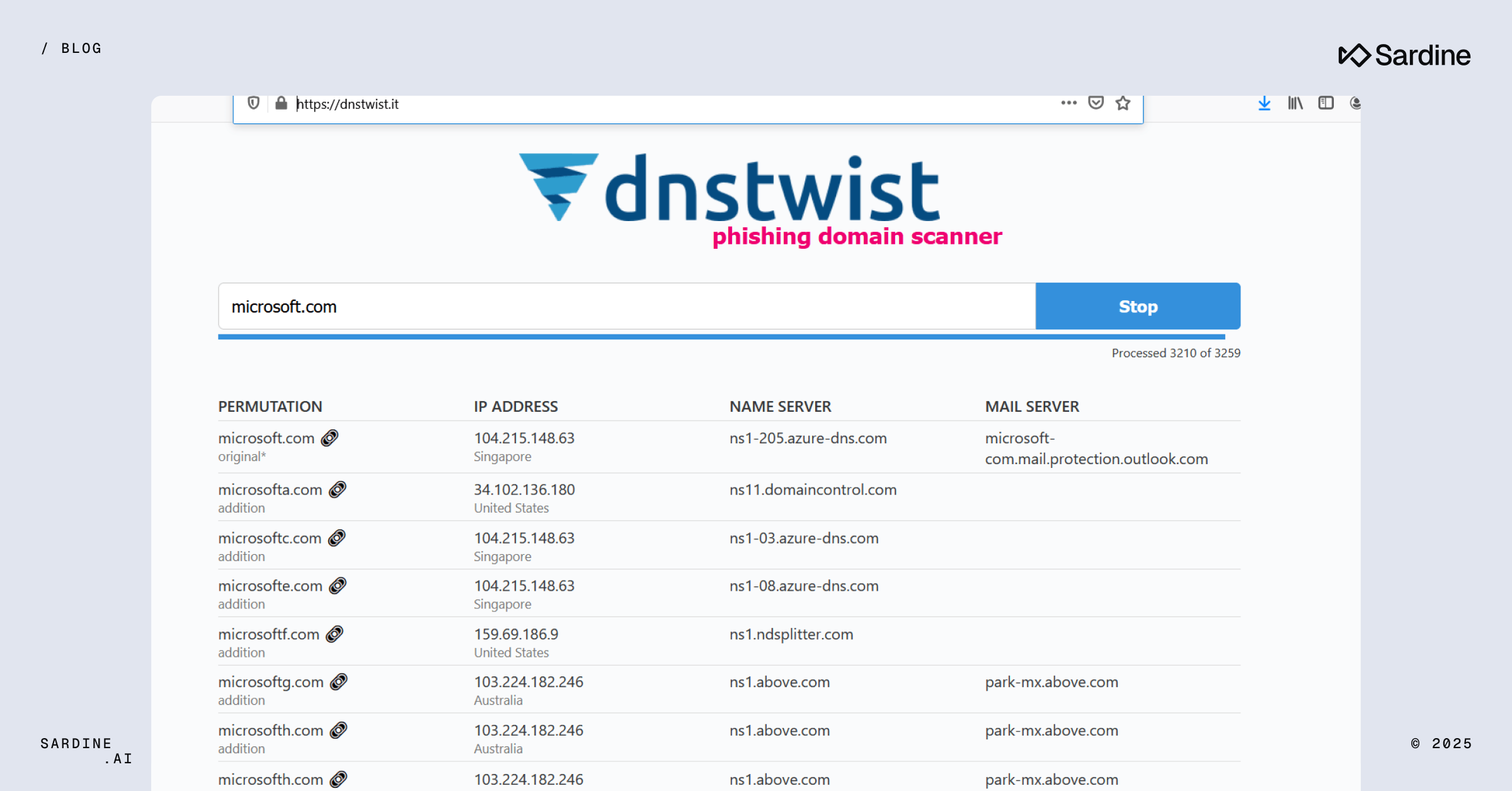Click the Sardine logo top right

1404,55
